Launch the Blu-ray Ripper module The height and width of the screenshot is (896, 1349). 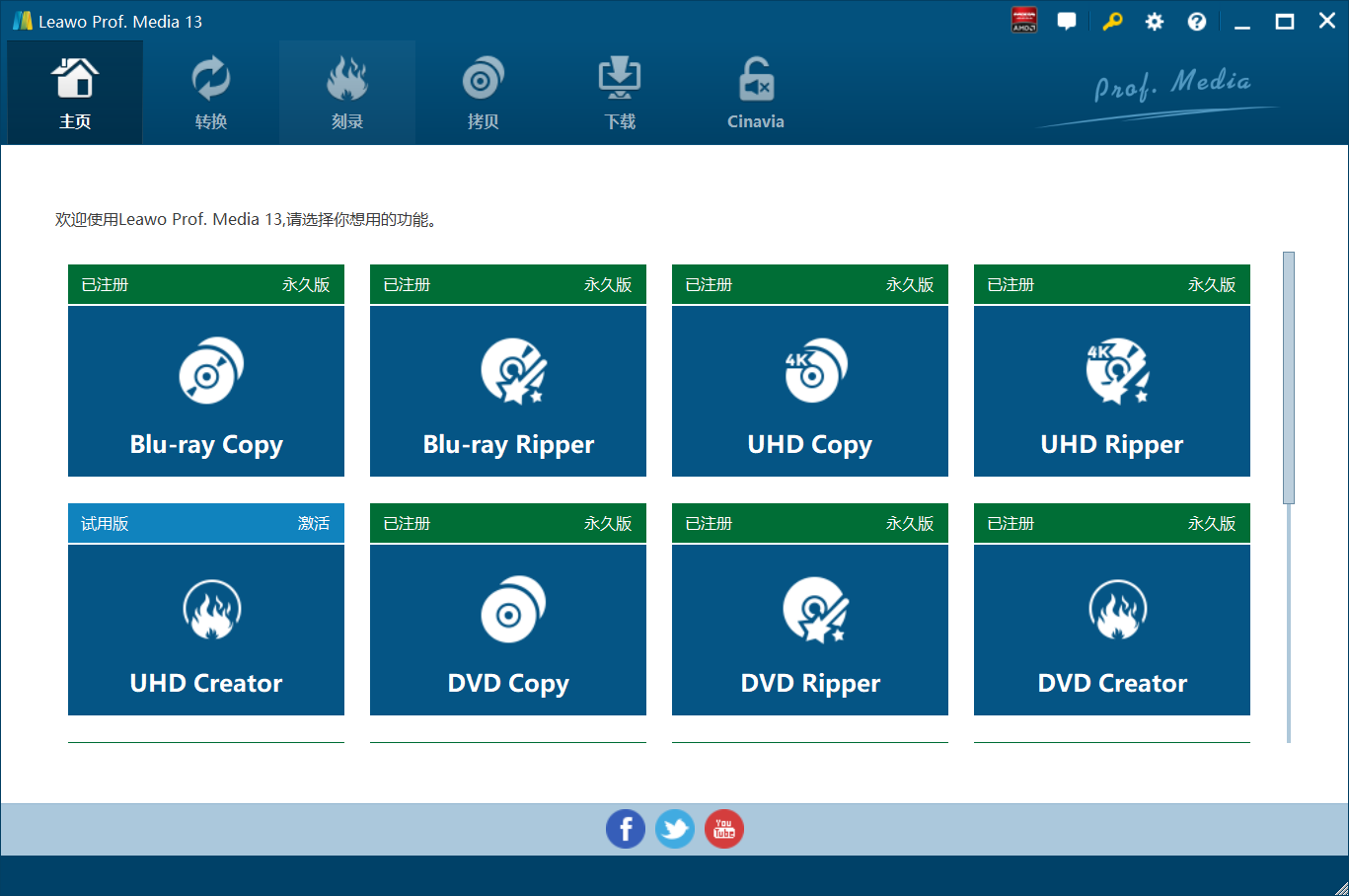pos(508,392)
